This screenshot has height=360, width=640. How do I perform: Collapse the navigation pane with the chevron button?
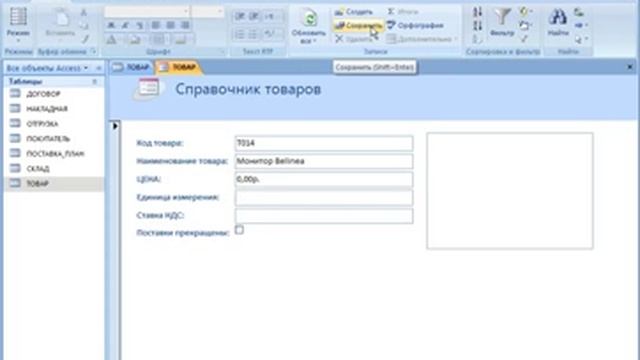click(98, 68)
